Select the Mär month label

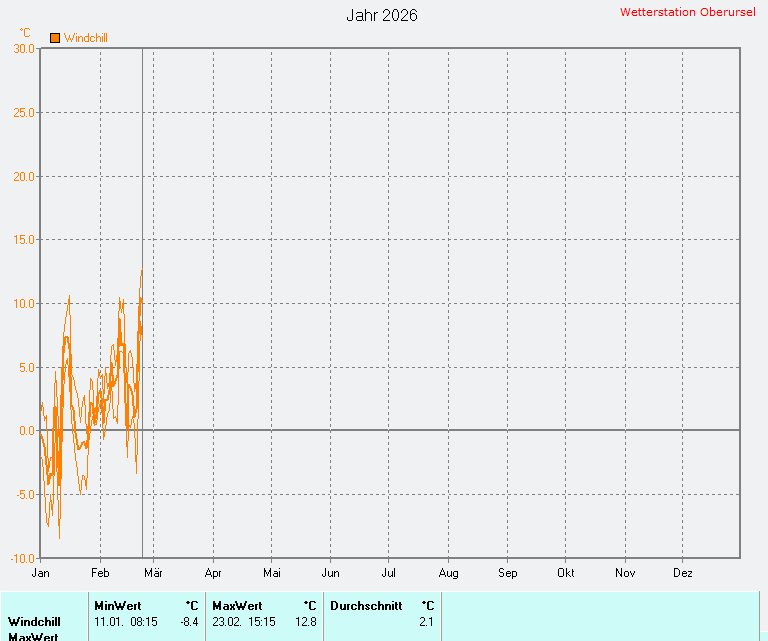[x=154, y=573]
